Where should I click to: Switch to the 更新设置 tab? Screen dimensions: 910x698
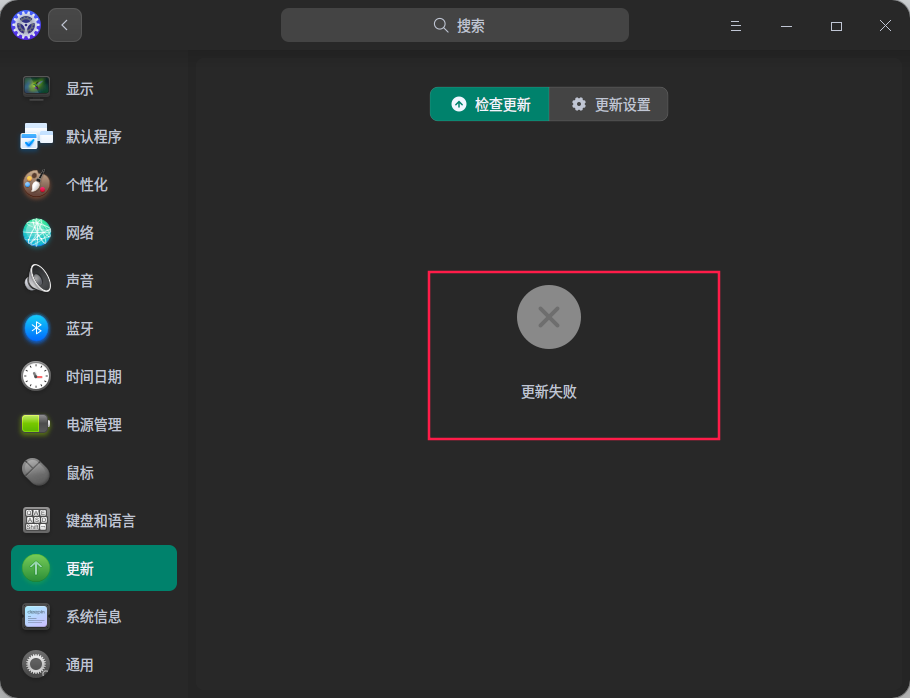tap(609, 104)
